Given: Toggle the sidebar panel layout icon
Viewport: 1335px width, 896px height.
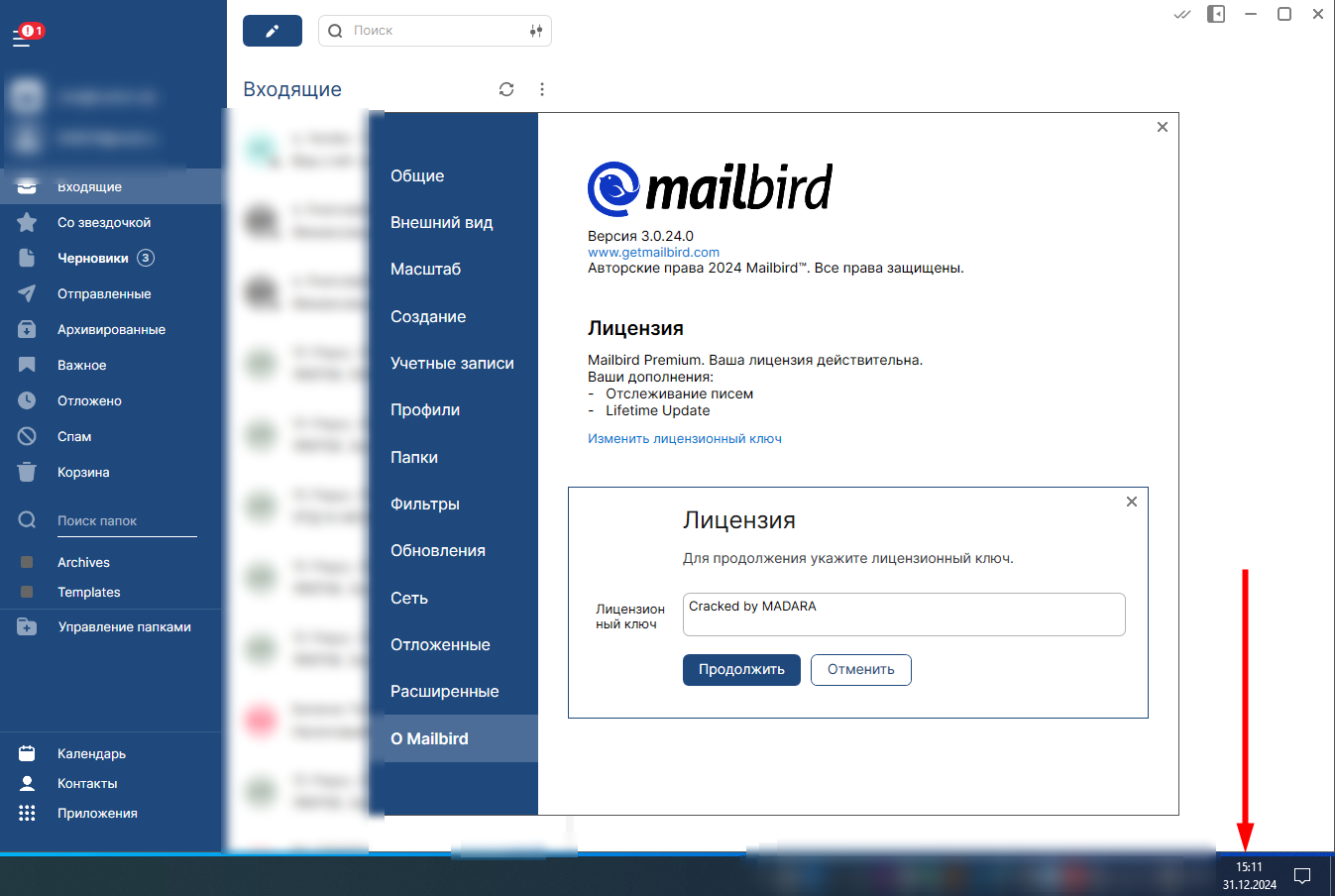Looking at the screenshot, I should point(1216,14).
